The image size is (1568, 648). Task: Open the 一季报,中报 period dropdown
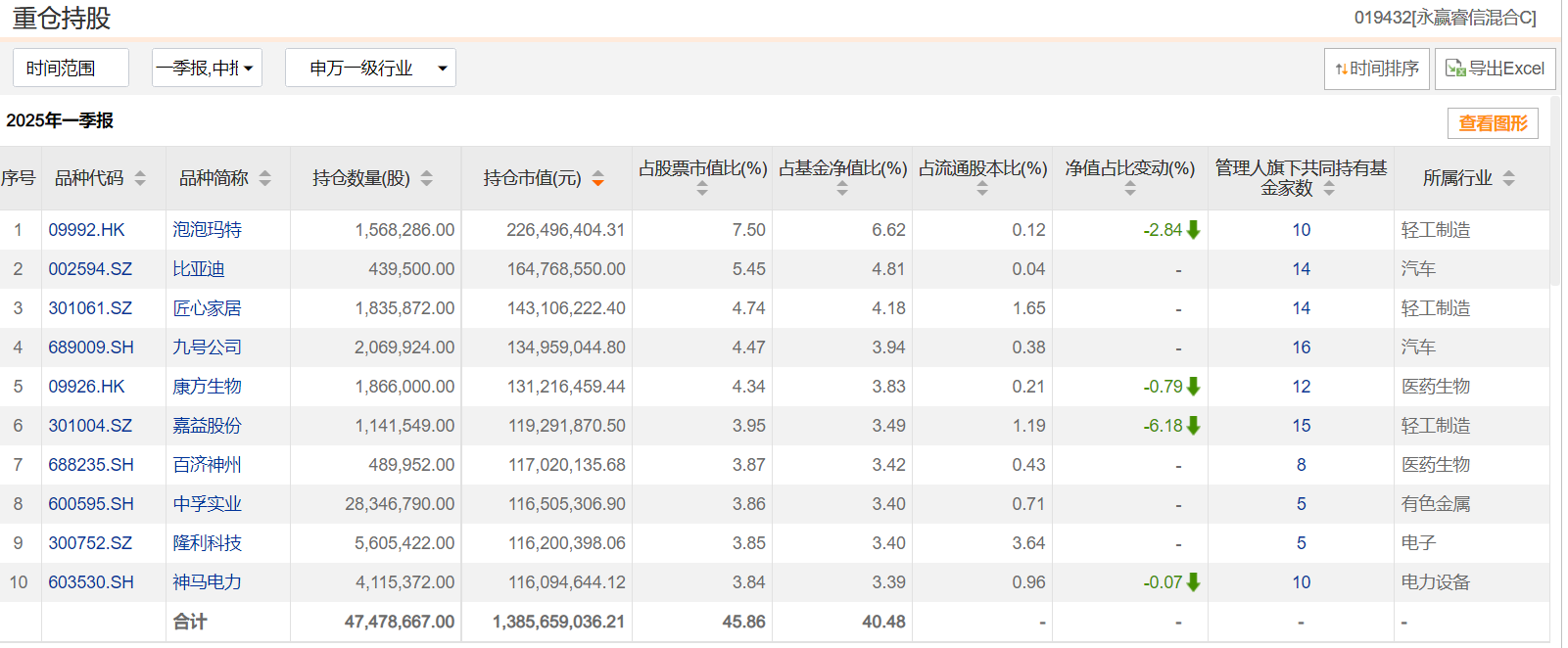click(207, 68)
